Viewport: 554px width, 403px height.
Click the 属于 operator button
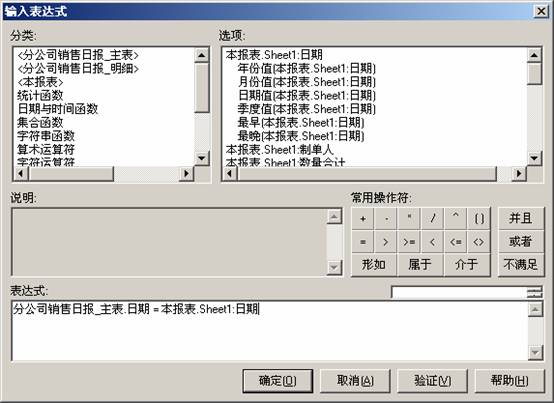pos(420,264)
